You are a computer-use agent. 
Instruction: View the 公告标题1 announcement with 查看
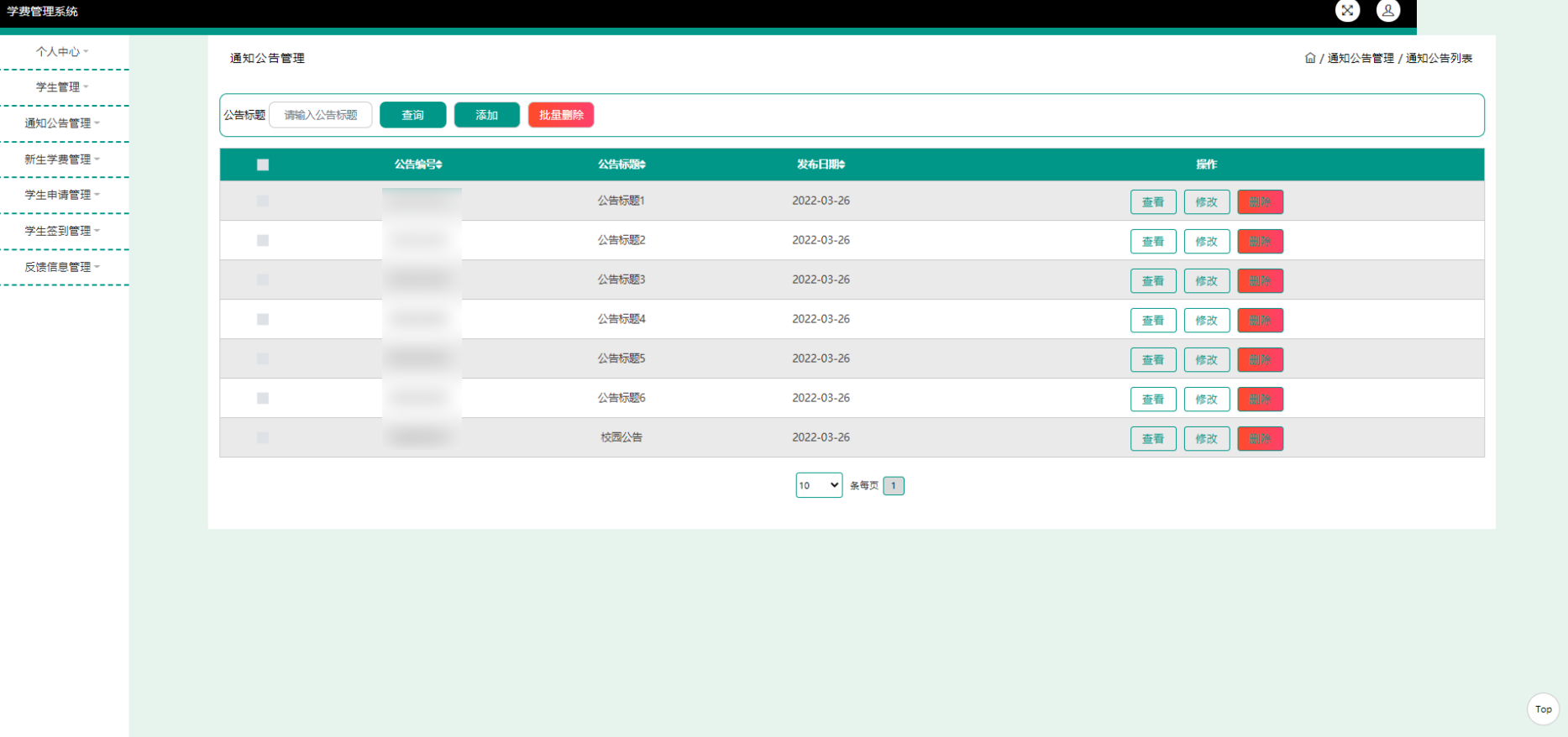(x=1153, y=202)
